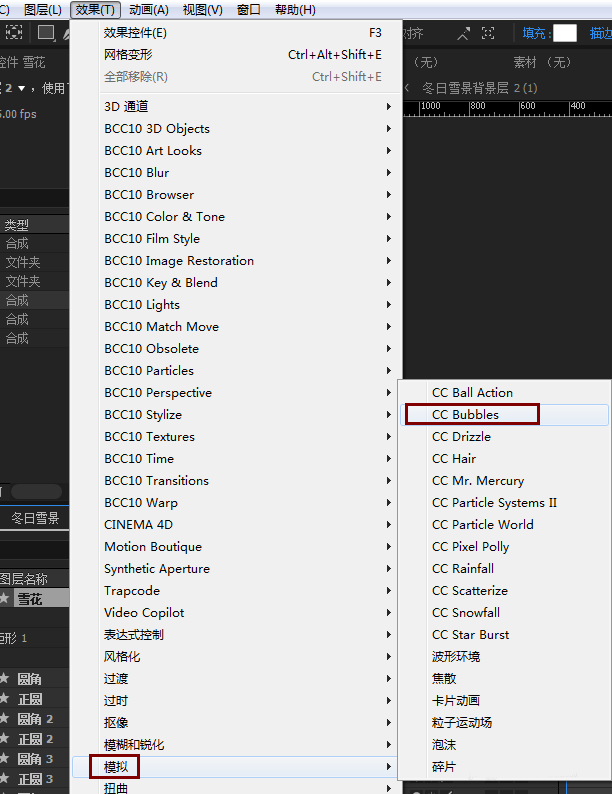Apply 泡沫 effect
Viewport: 612px width, 794px height.
(x=505, y=745)
